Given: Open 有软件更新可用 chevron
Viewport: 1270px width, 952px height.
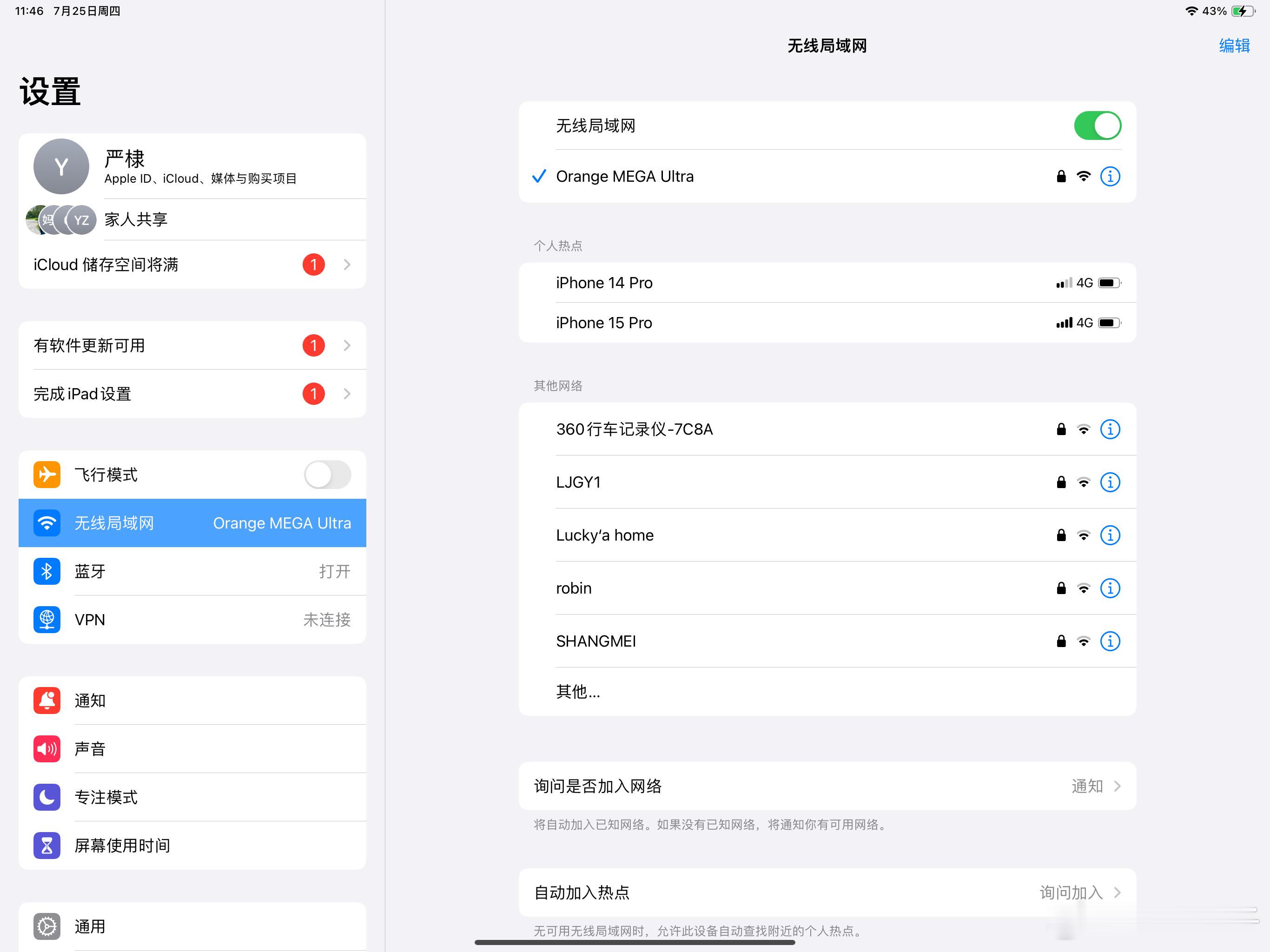Looking at the screenshot, I should 347,345.
